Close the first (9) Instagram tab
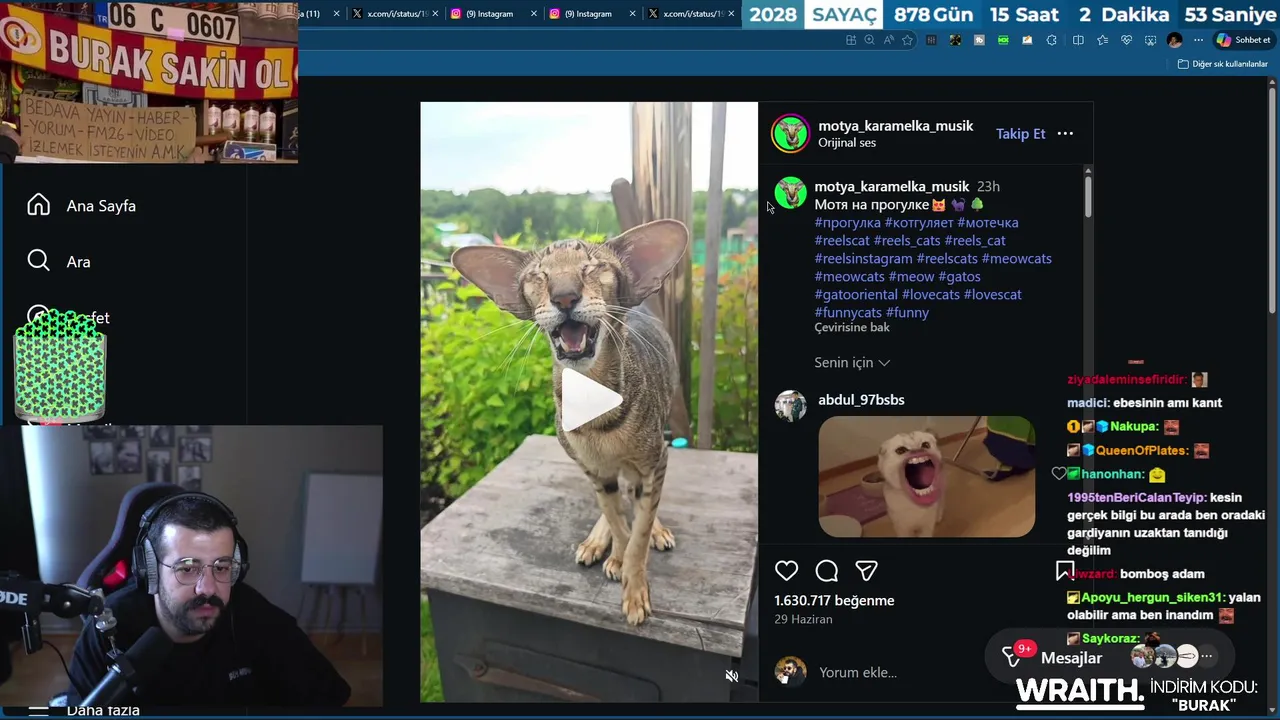The image size is (1280, 720). [533, 14]
